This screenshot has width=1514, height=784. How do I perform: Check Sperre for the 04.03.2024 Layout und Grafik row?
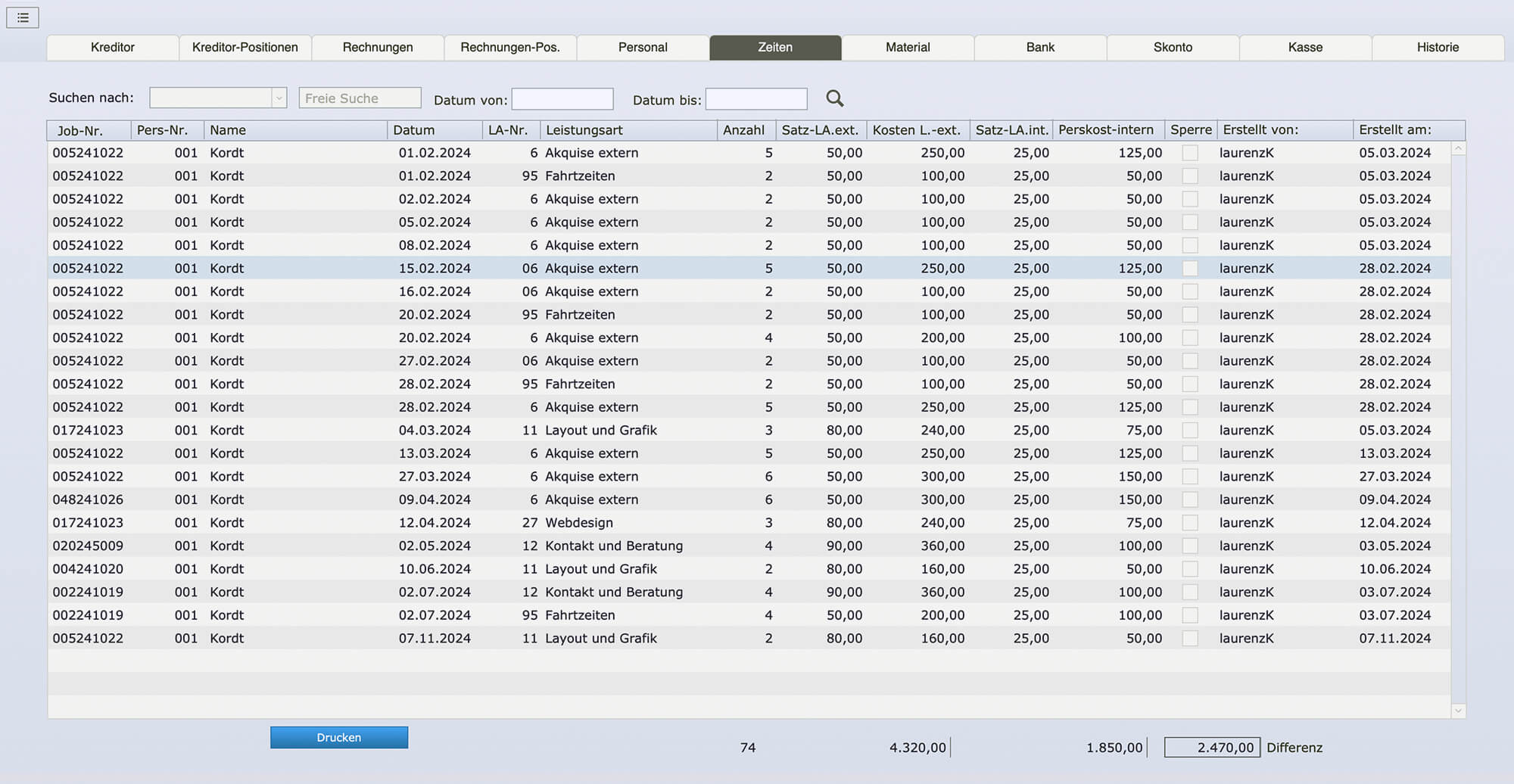[1190, 430]
